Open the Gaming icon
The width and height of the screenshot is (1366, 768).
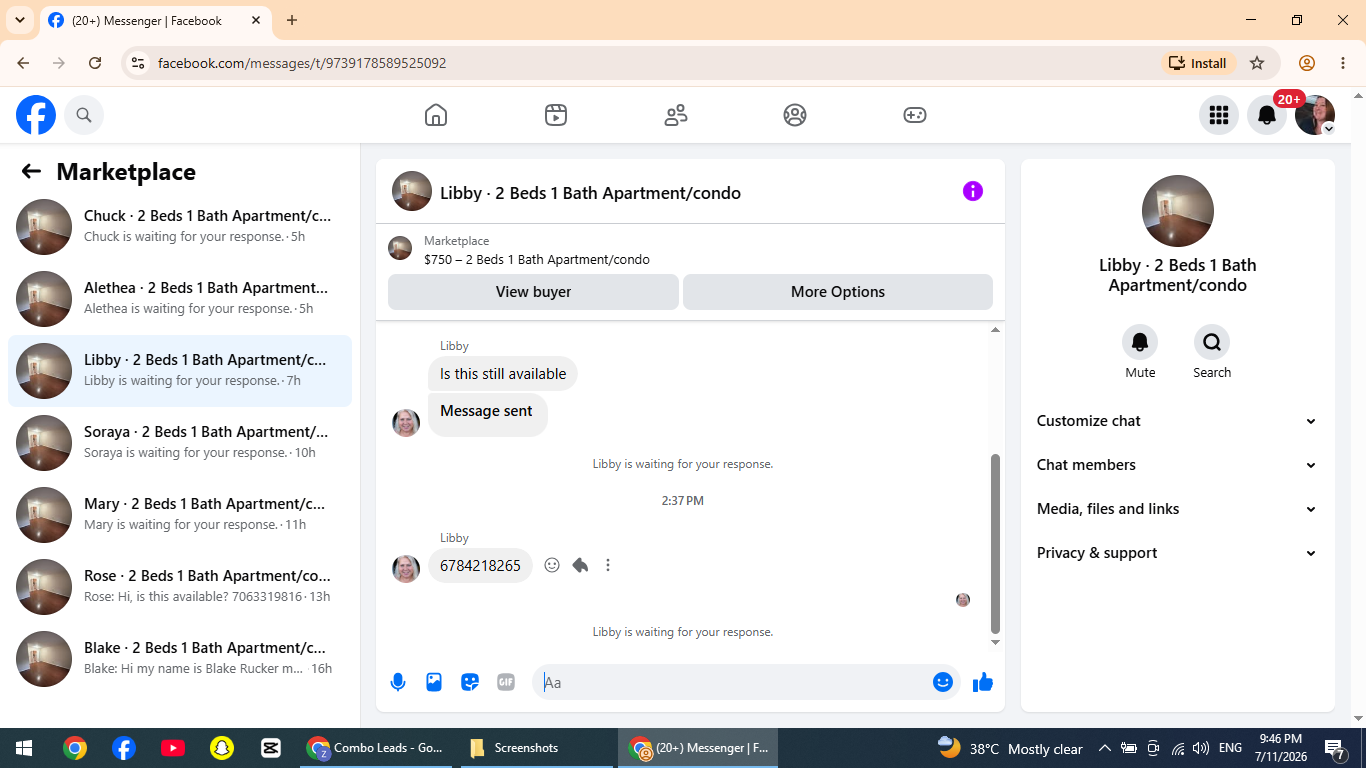pyautogui.click(x=915, y=115)
